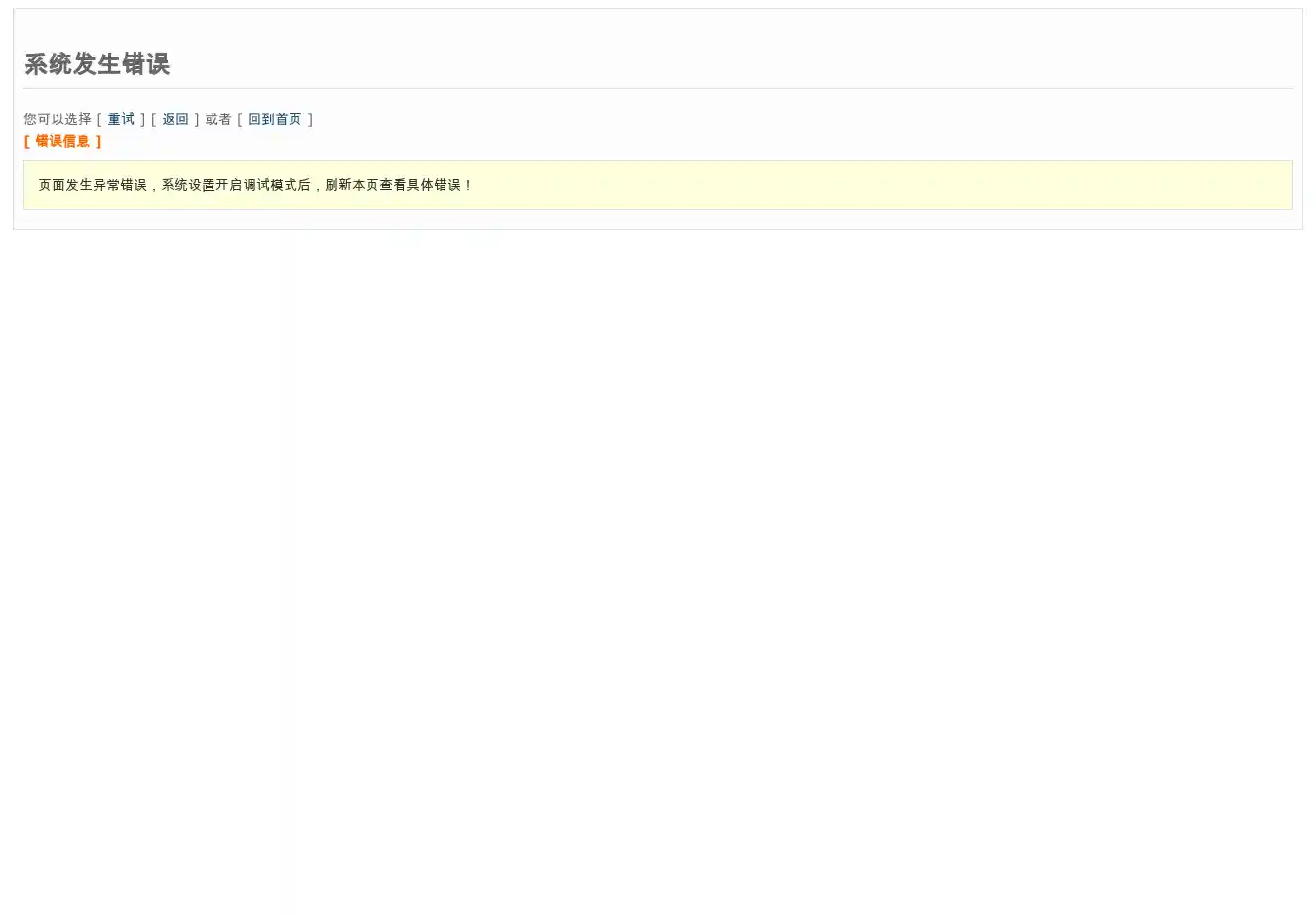
Task: Click the 您可以选择 text
Action: (58, 119)
